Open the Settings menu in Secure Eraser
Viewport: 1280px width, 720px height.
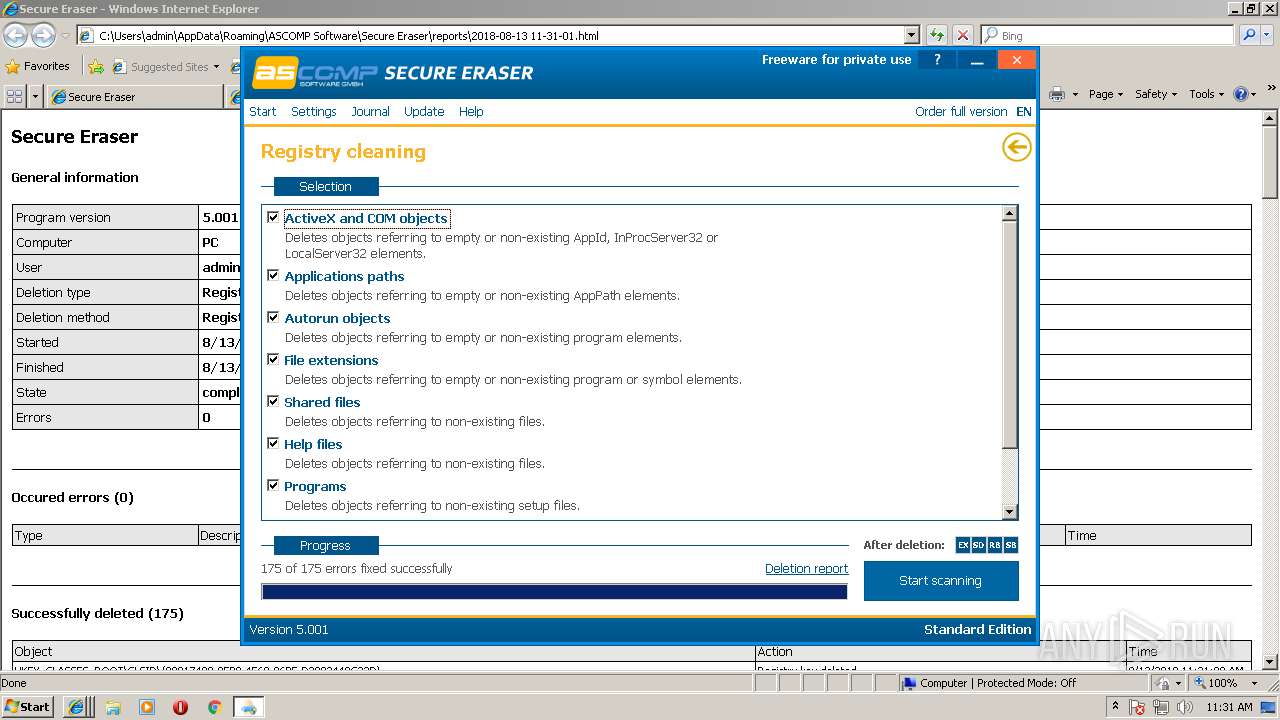tap(314, 111)
